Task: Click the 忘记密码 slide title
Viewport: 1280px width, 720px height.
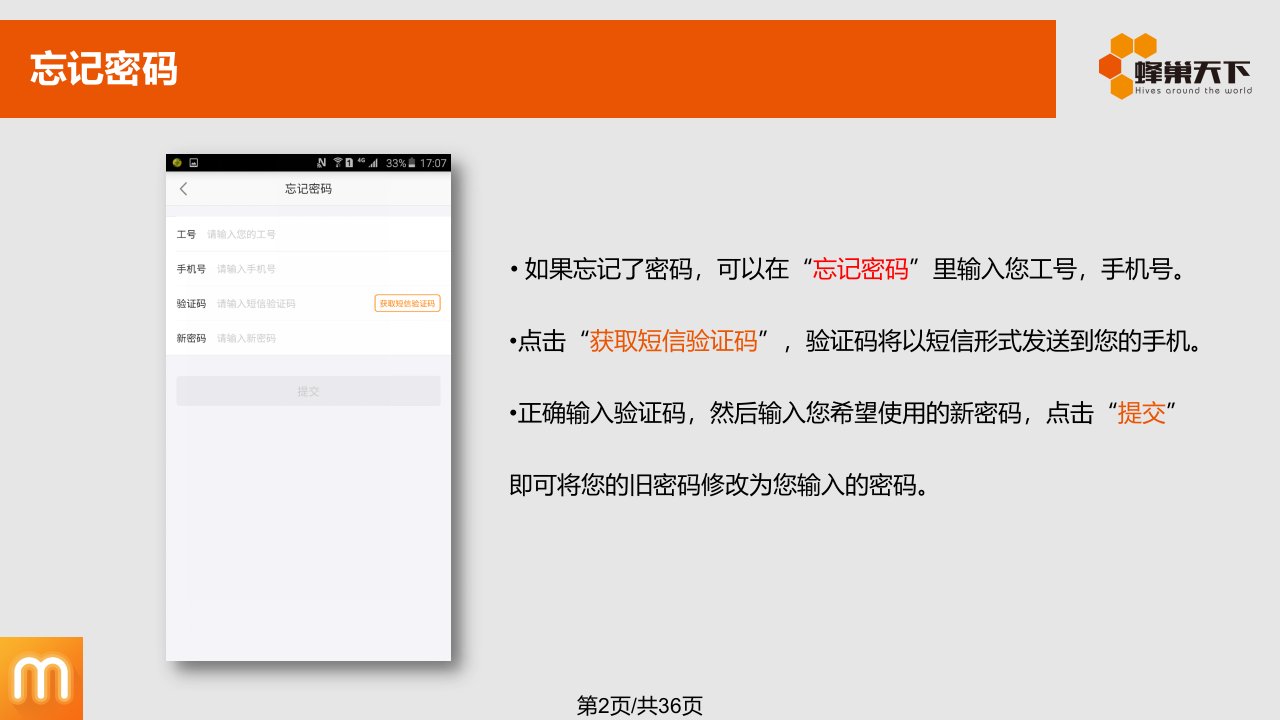Action: point(104,69)
